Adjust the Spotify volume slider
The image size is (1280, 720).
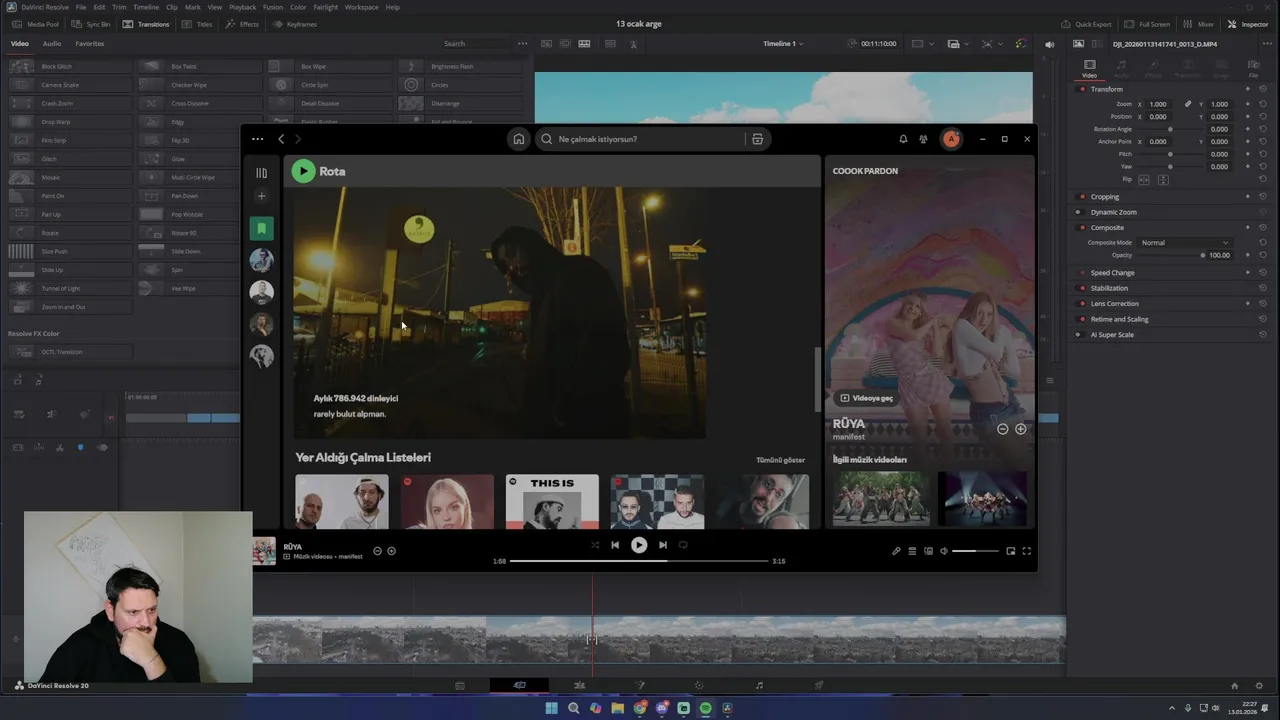[975, 551]
